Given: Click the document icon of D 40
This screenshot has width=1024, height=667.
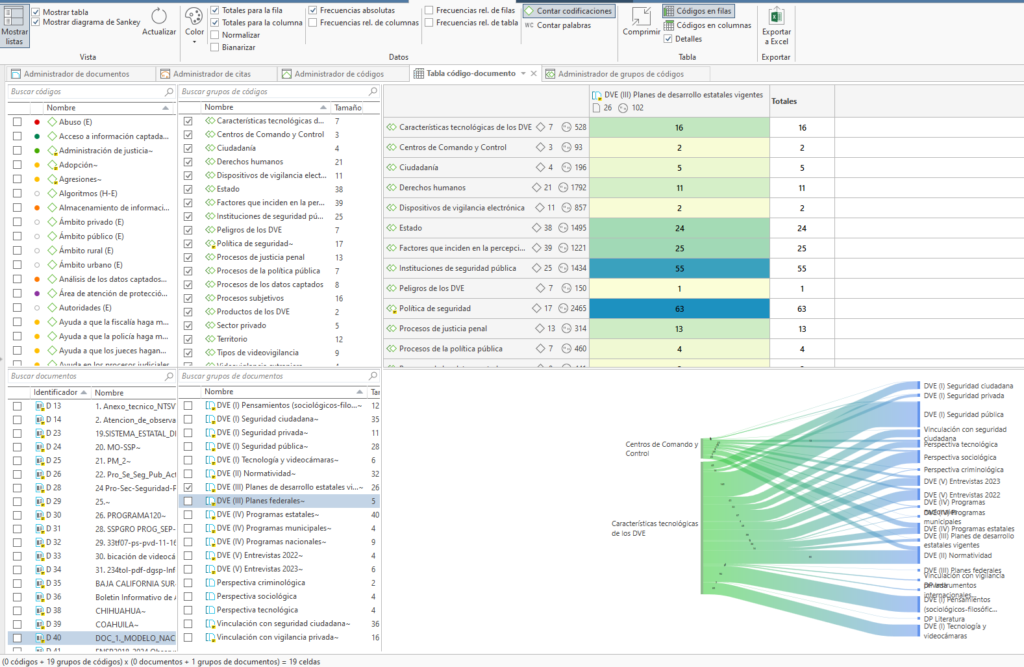Looking at the screenshot, I should pos(39,638).
